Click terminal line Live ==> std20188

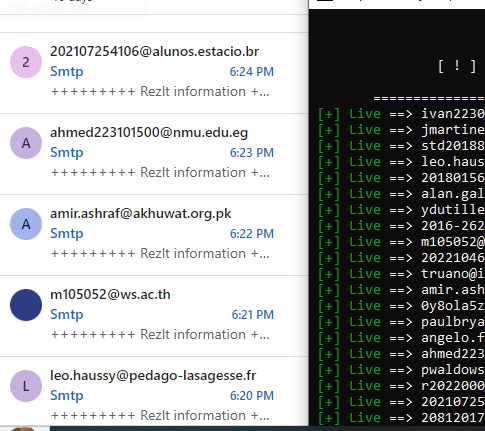point(401,146)
